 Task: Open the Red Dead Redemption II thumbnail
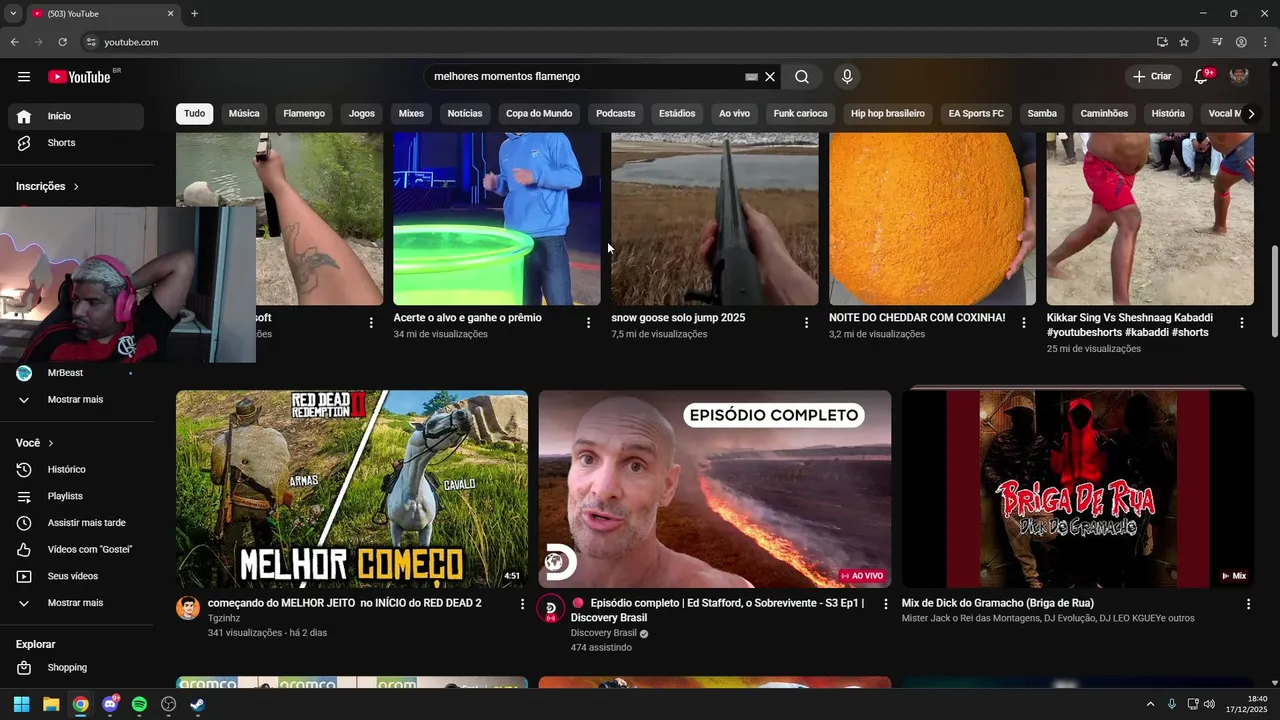352,489
